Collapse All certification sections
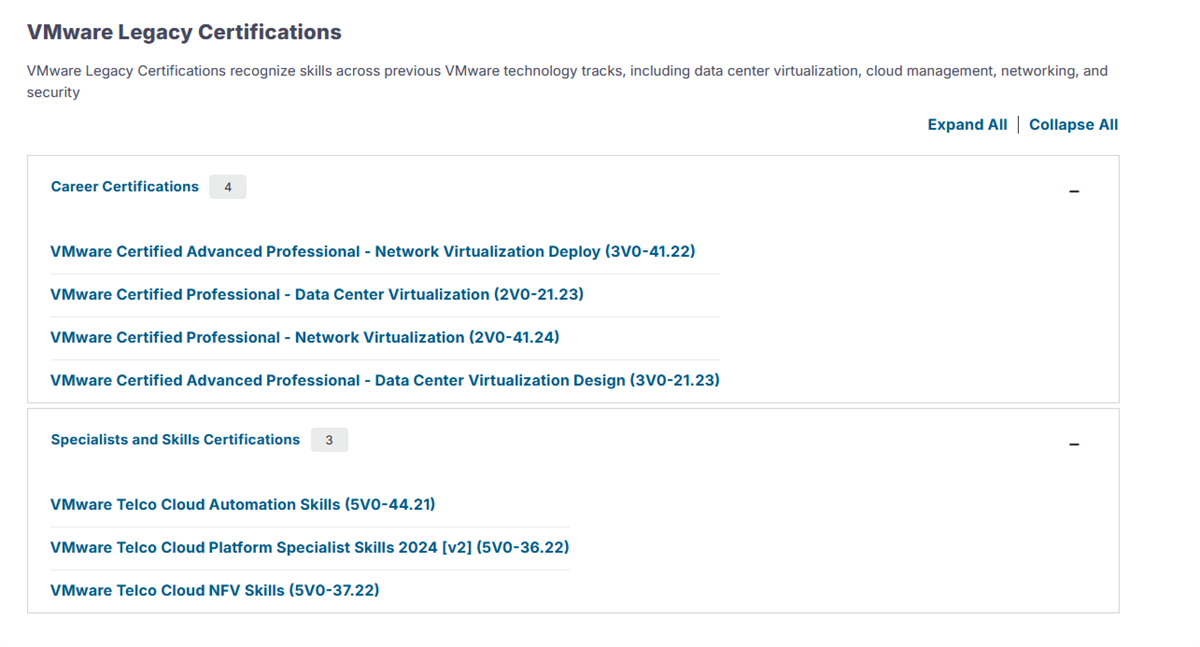 [1073, 125]
